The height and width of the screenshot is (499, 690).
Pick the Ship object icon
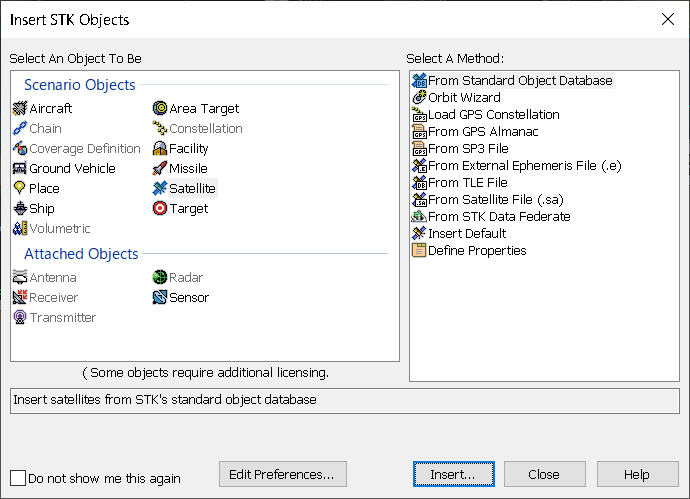(20, 209)
